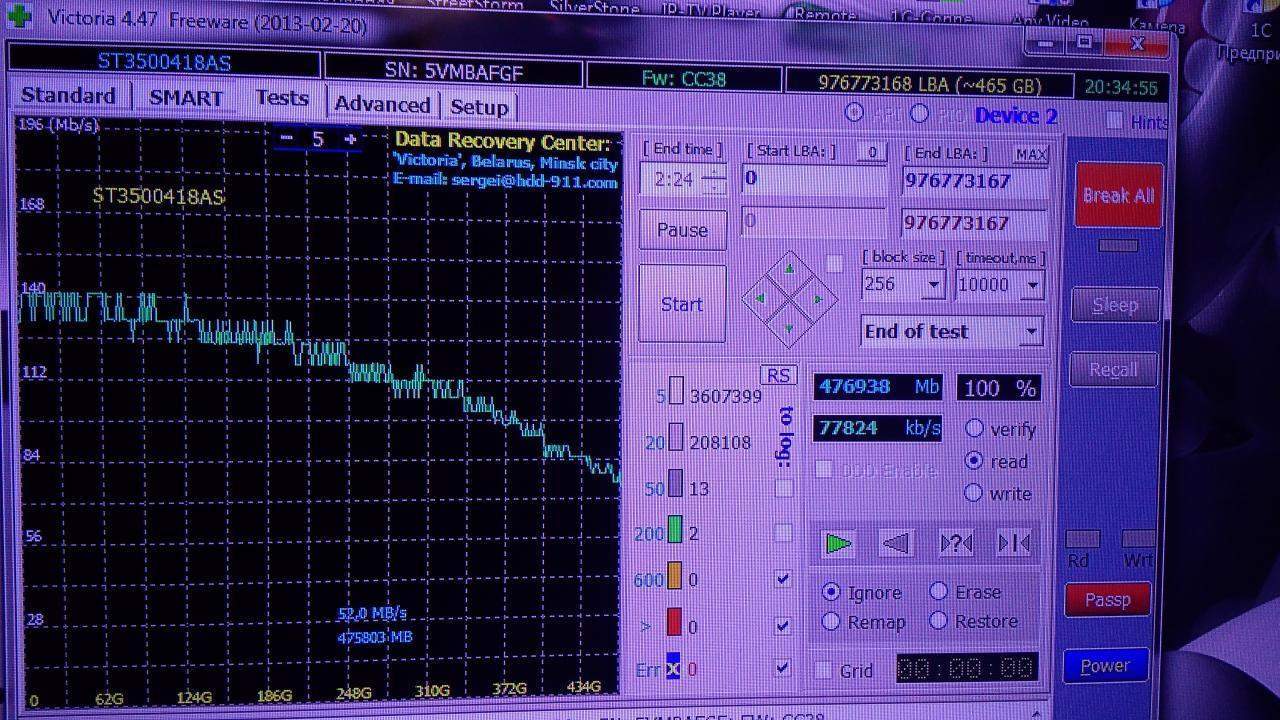This screenshot has height=720, width=1280.
Task: Select the Tests tab
Action: (281, 98)
